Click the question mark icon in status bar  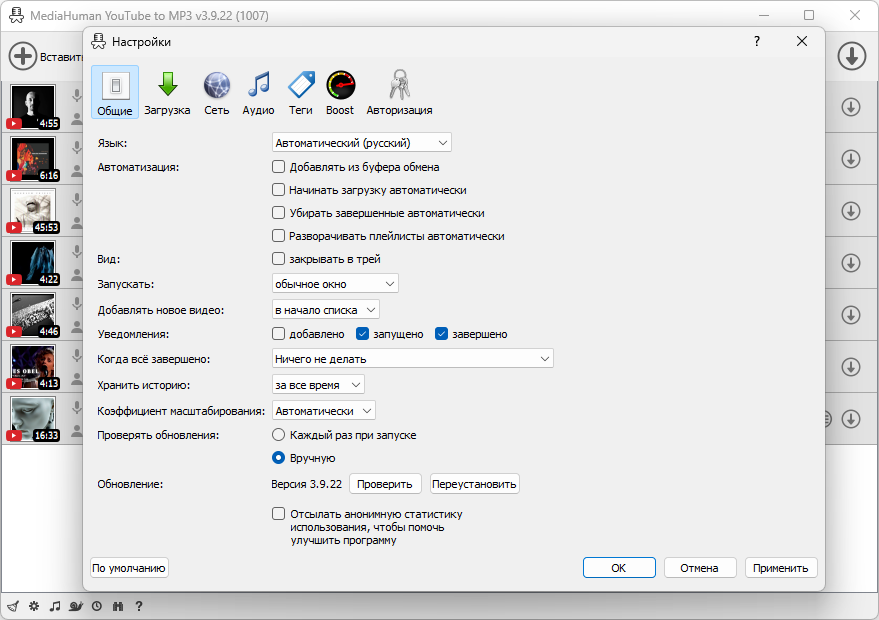click(x=139, y=606)
